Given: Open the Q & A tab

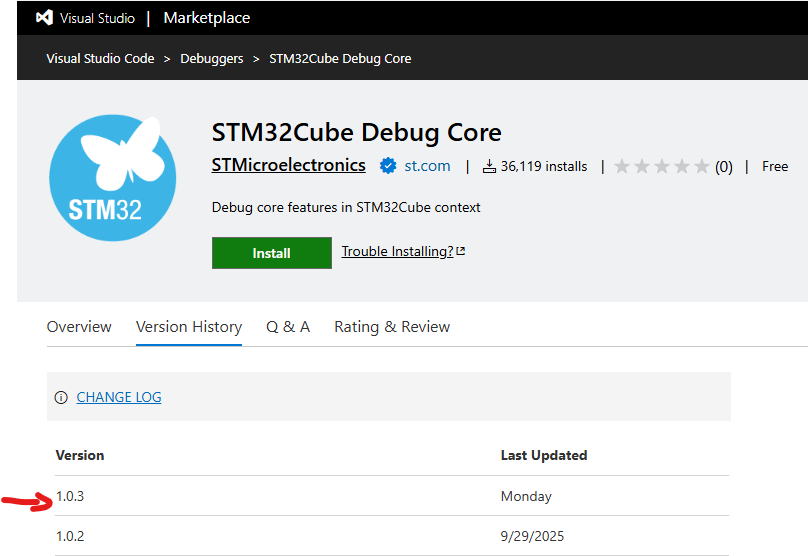Looking at the screenshot, I should click(288, 327).
